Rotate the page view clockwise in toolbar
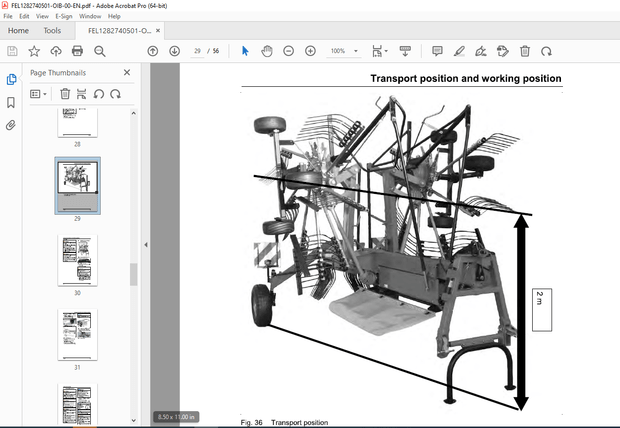 [546, 51]
